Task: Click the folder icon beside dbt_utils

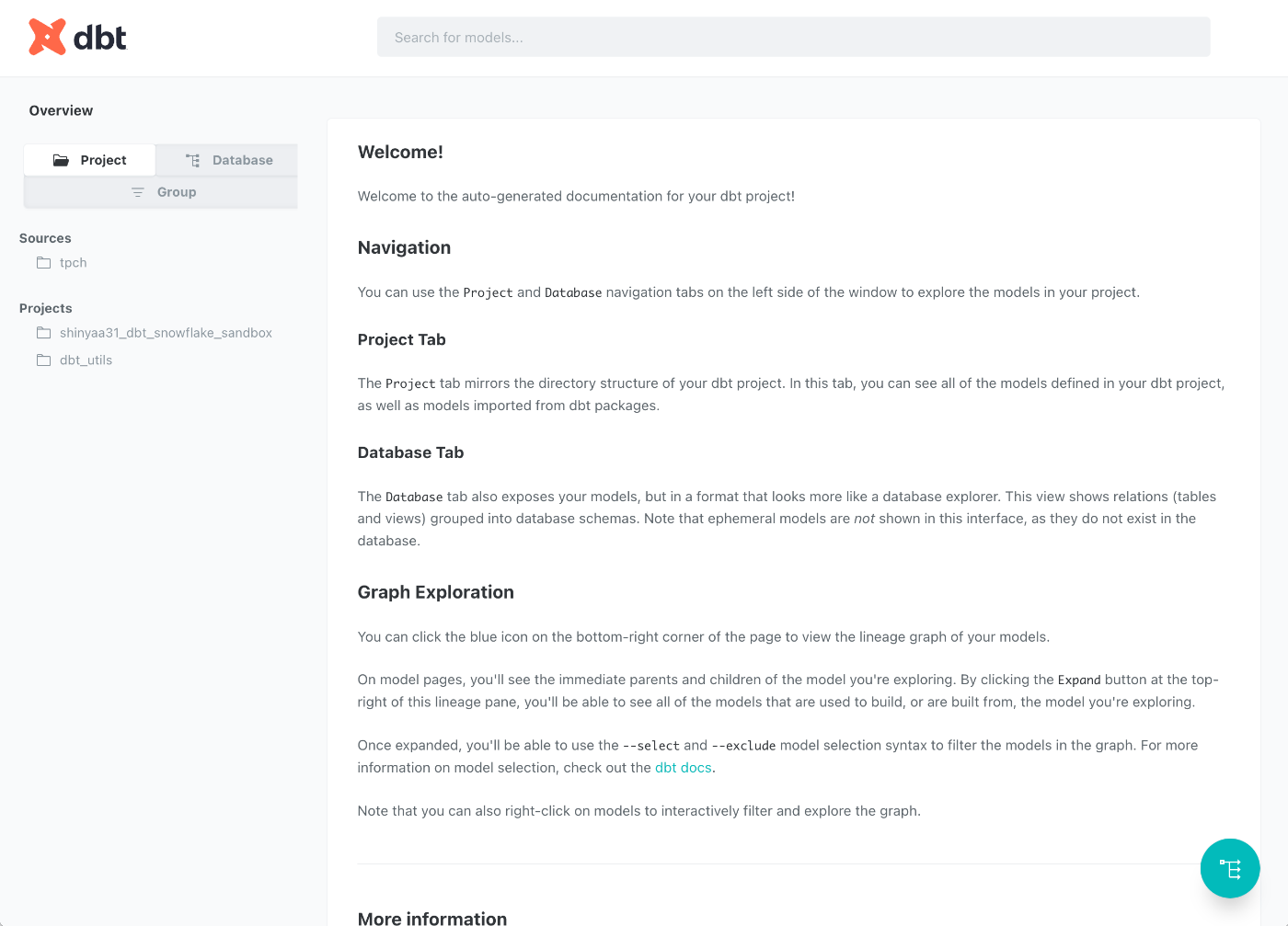Action: [43, 360]
